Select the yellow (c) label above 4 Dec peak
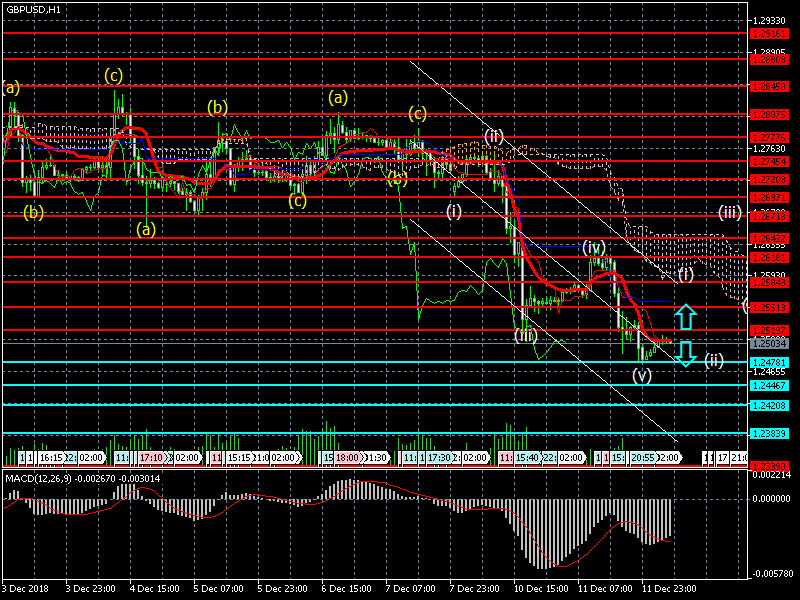The image size is (800, 600). point(113,76)
